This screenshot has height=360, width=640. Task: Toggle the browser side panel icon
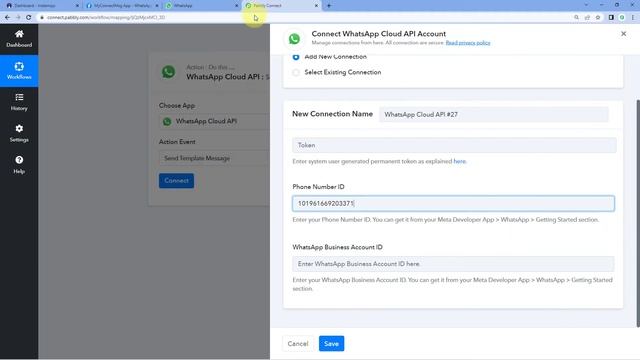(x=611, y=18)
